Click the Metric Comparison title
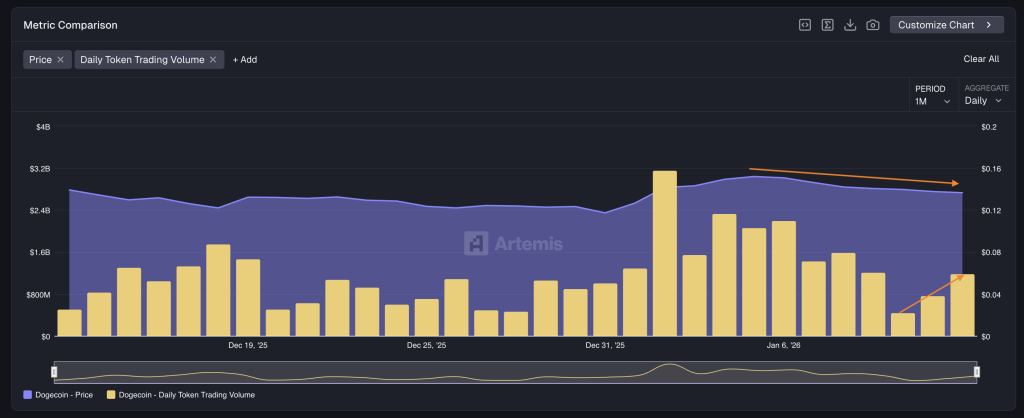The image size is (1024, 418). 70,25
